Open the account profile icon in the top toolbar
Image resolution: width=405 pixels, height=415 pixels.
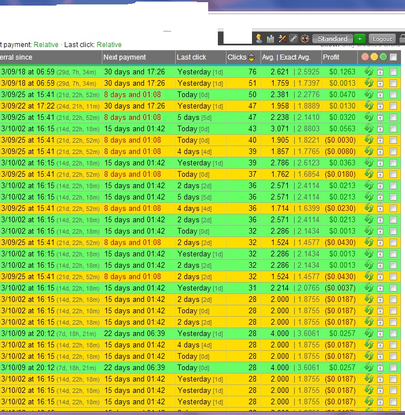pos(259,38)
